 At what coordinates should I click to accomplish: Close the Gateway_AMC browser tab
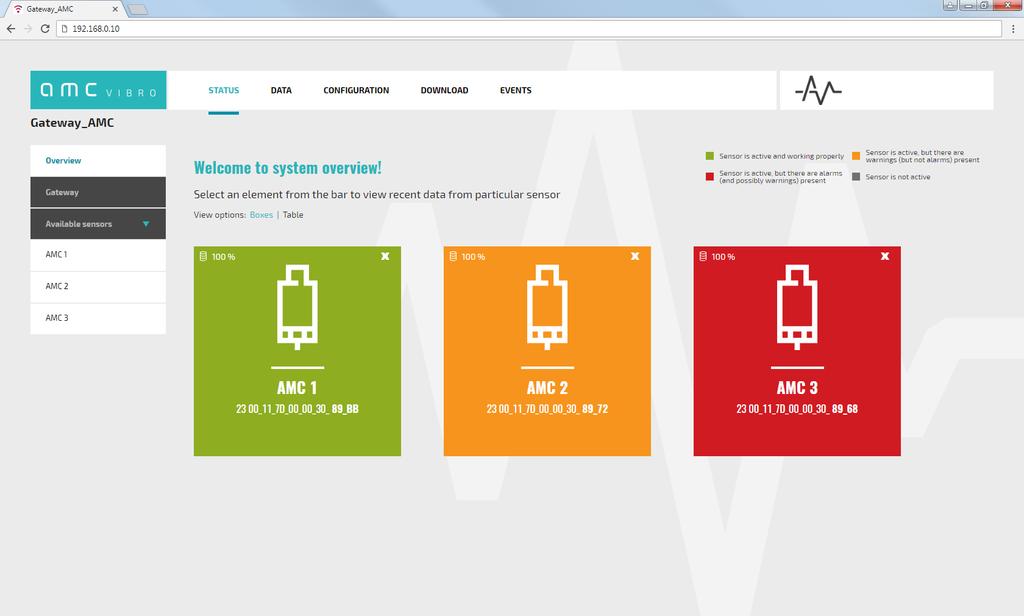point(115,9)
